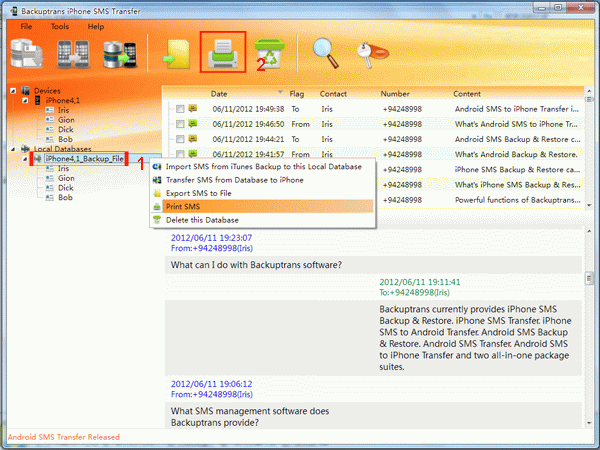Select Dick contact under iPhone4,1 device
The height and width of the screenshot is (450, 600).
pos(65,129)
